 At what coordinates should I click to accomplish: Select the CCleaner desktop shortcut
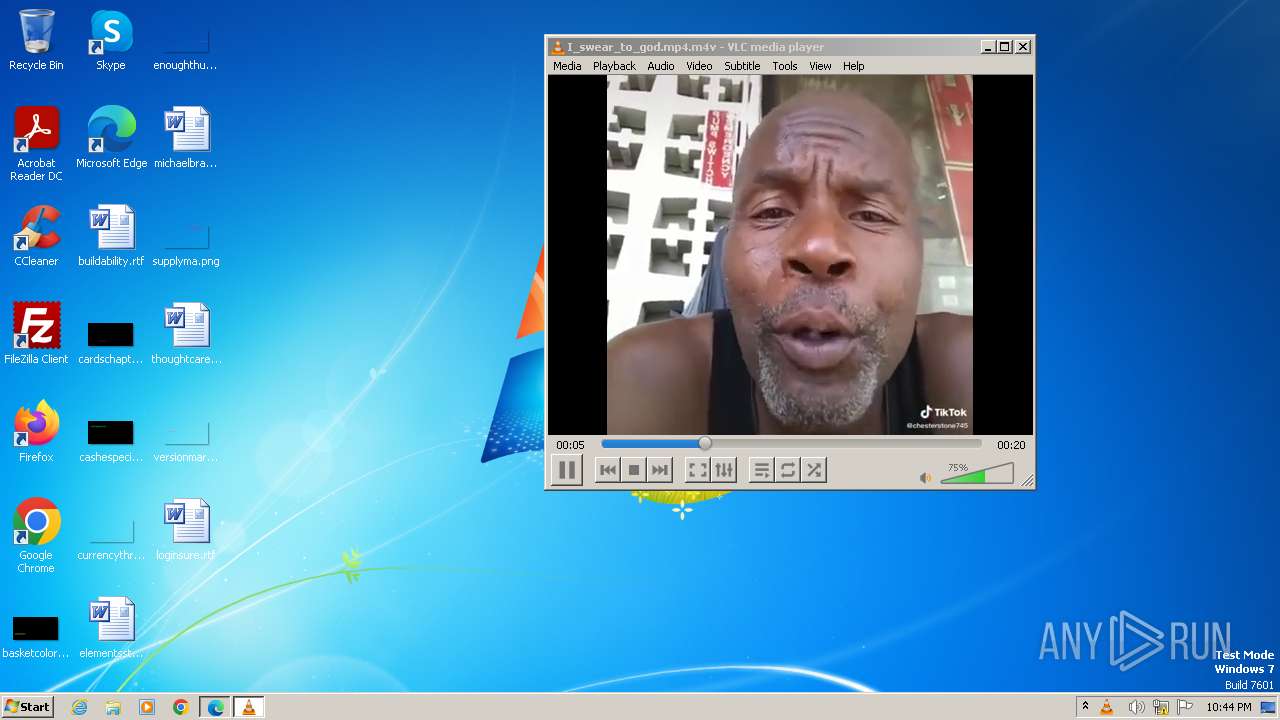click(36, 236)
